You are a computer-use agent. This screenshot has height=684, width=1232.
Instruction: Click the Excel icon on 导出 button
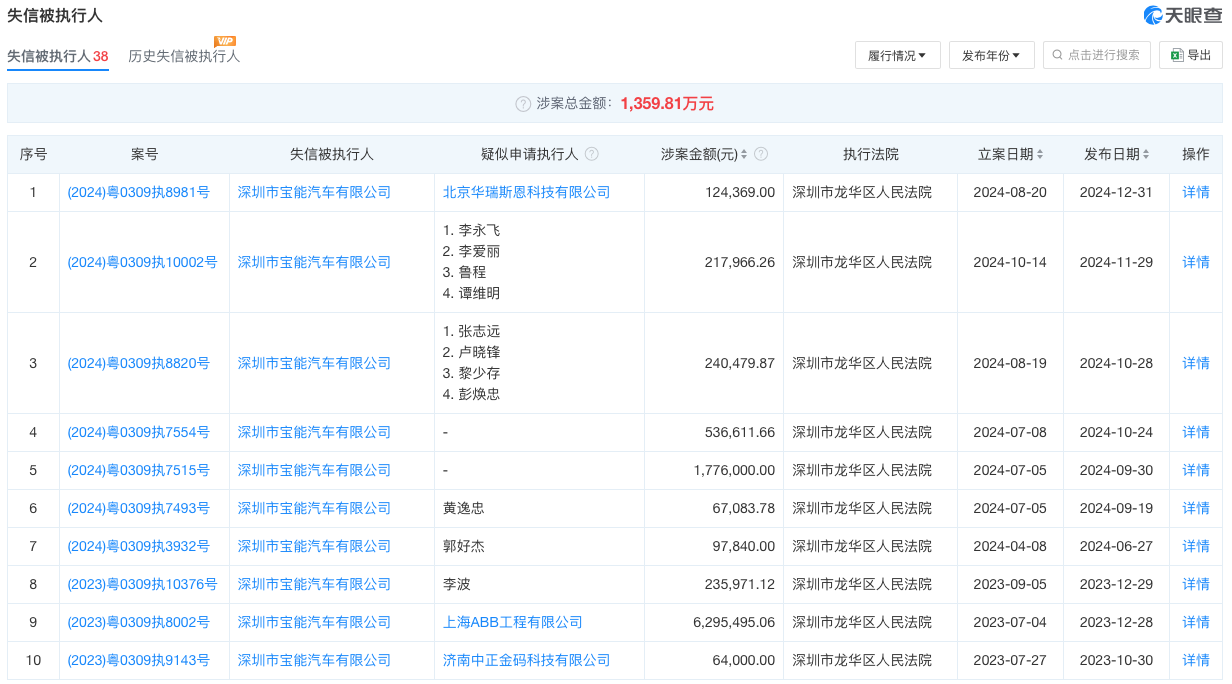[1176, 55]
